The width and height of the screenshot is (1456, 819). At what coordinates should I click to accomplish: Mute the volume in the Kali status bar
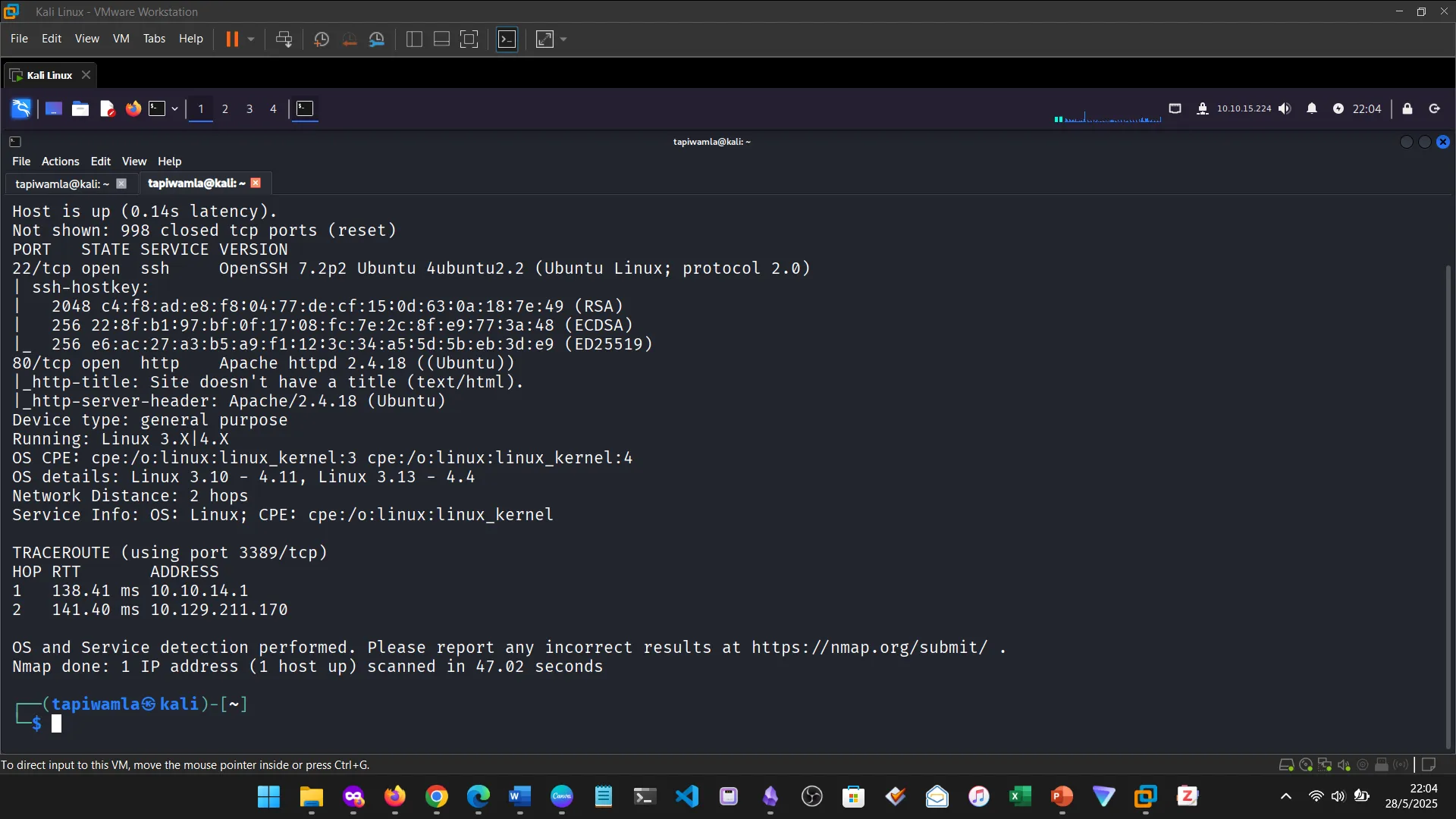pyautogui.click(x=1285, y=108)
